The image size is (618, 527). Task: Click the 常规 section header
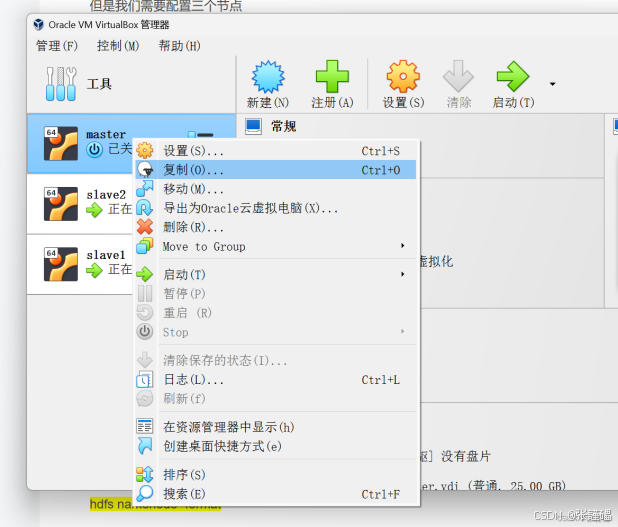click(284, 127)
